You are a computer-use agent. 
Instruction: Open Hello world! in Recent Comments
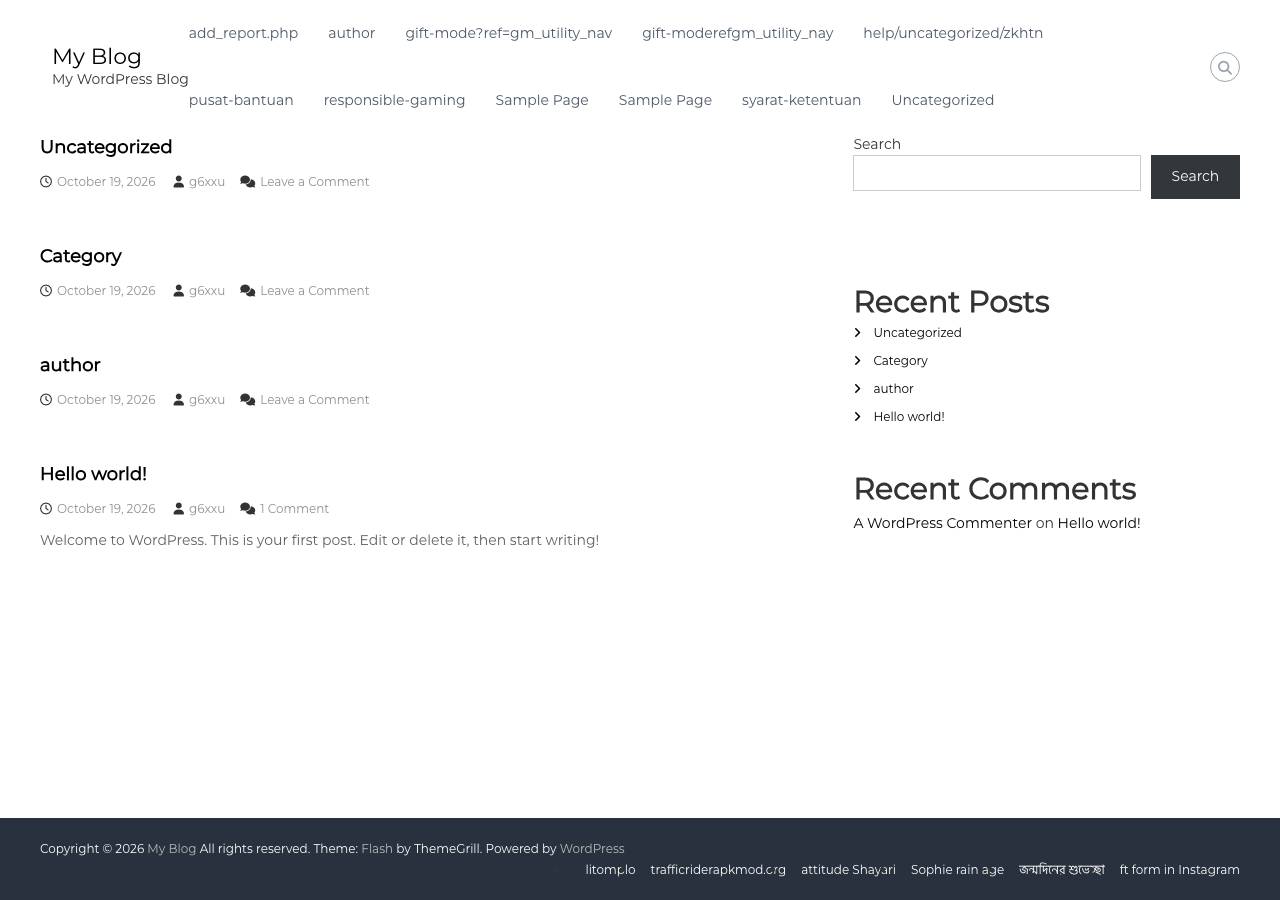1099,523
